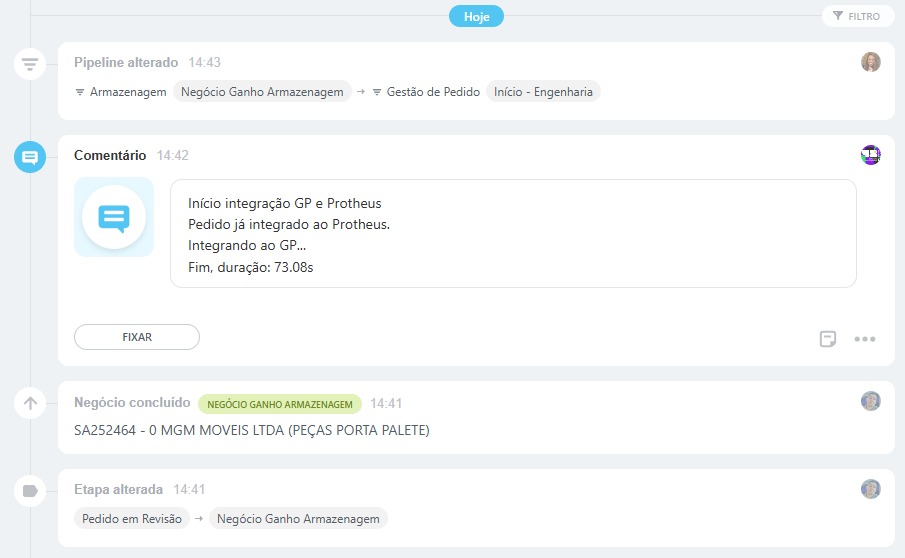Screen dimensions: 905x558
Task: Click the colorful avatar on Comentário entry
Action: point(871,155)
